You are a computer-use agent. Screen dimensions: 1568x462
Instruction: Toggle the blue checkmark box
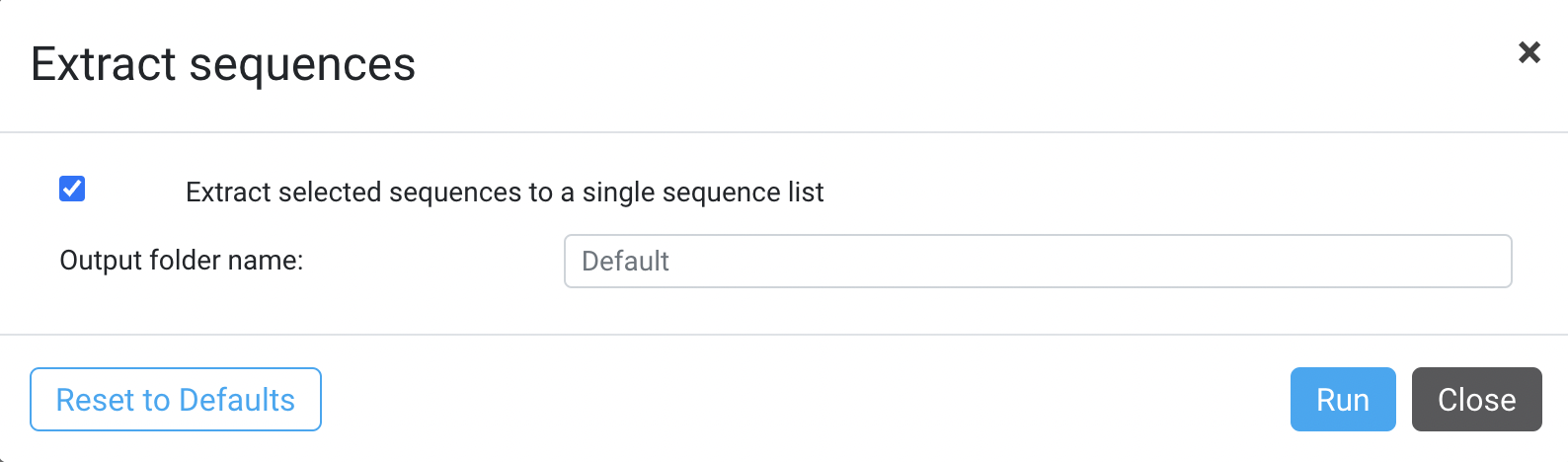(72, 189)
